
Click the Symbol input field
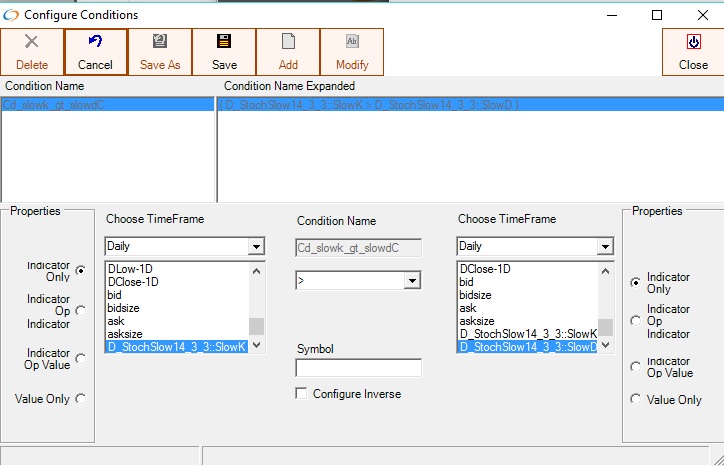358,368
